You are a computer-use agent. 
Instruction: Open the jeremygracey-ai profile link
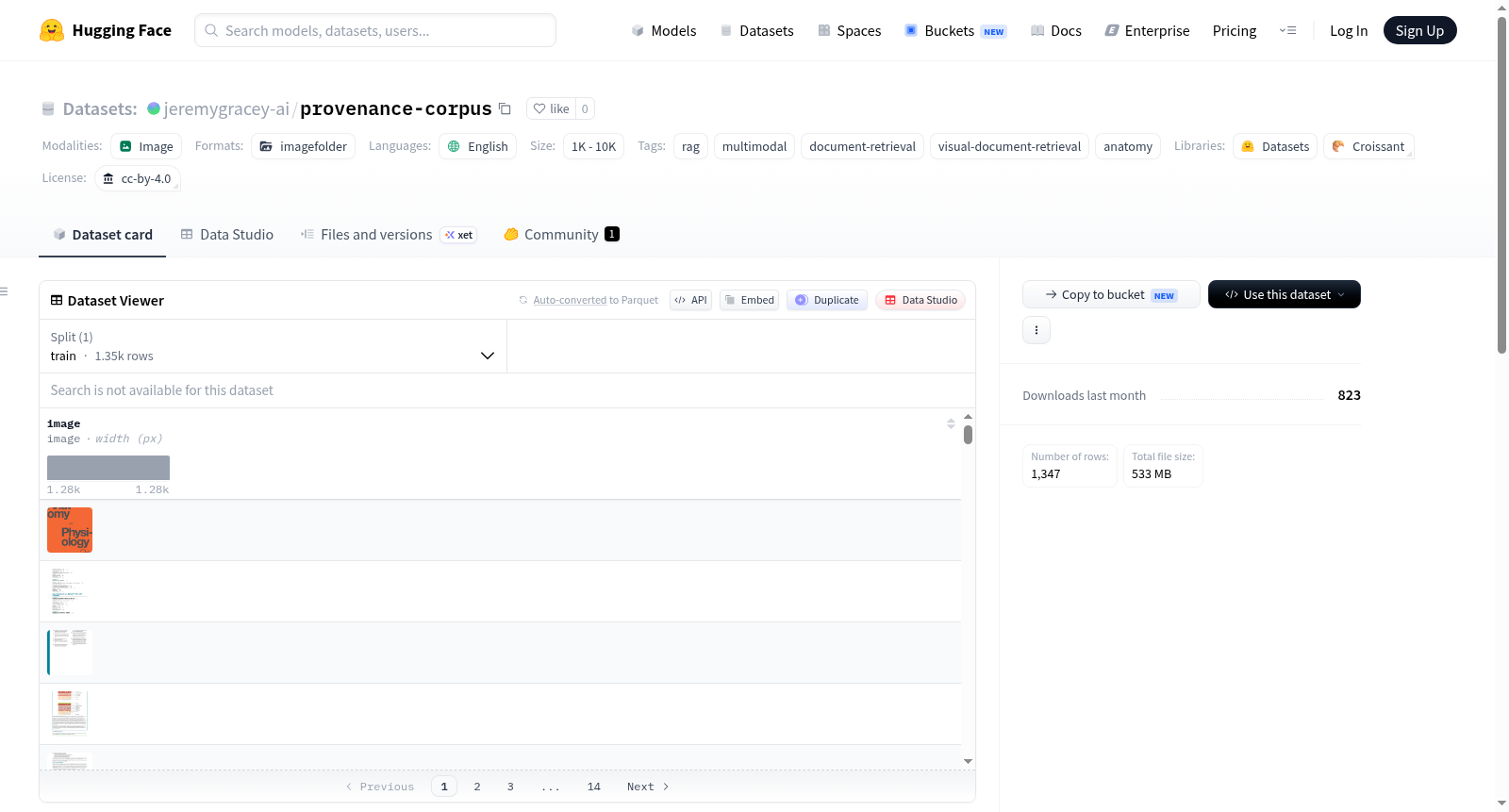pos(226,108)
